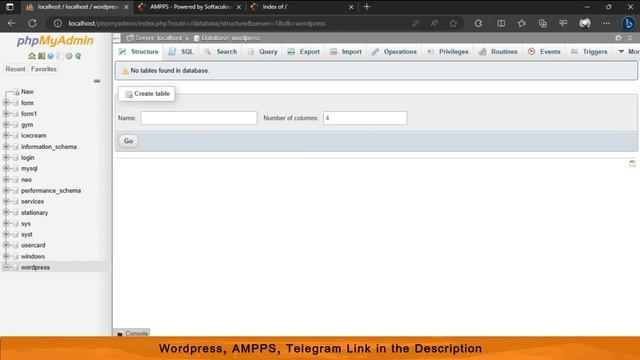
Task: Add page to favorites star icon
Action: pos(453,23)
